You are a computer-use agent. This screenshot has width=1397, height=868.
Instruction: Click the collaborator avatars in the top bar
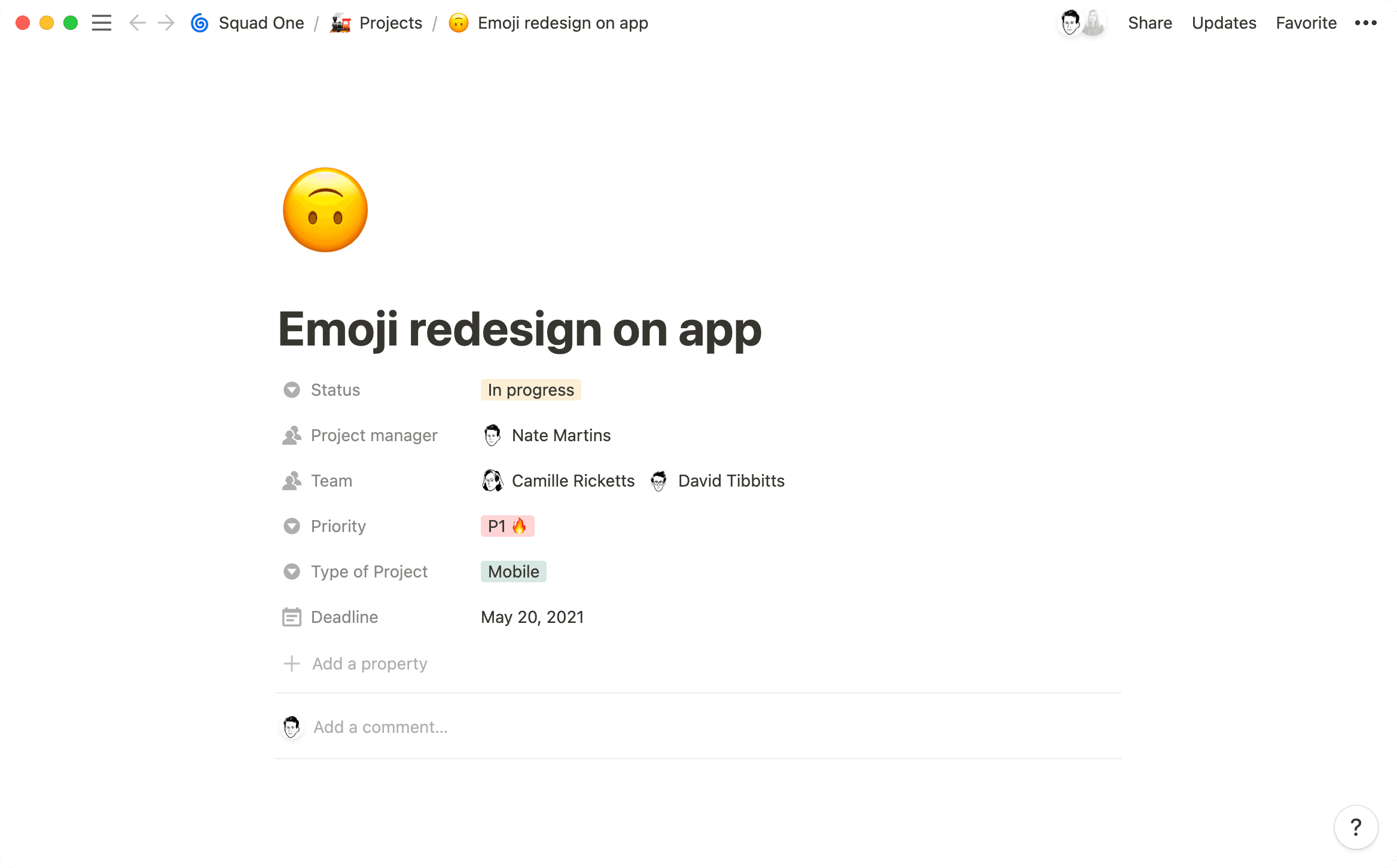coord(1081,23)
